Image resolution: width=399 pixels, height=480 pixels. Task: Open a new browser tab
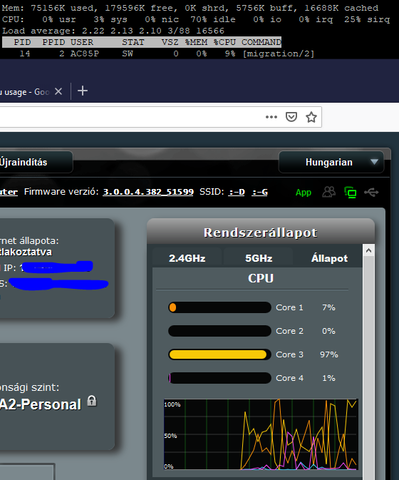point(83,91)
